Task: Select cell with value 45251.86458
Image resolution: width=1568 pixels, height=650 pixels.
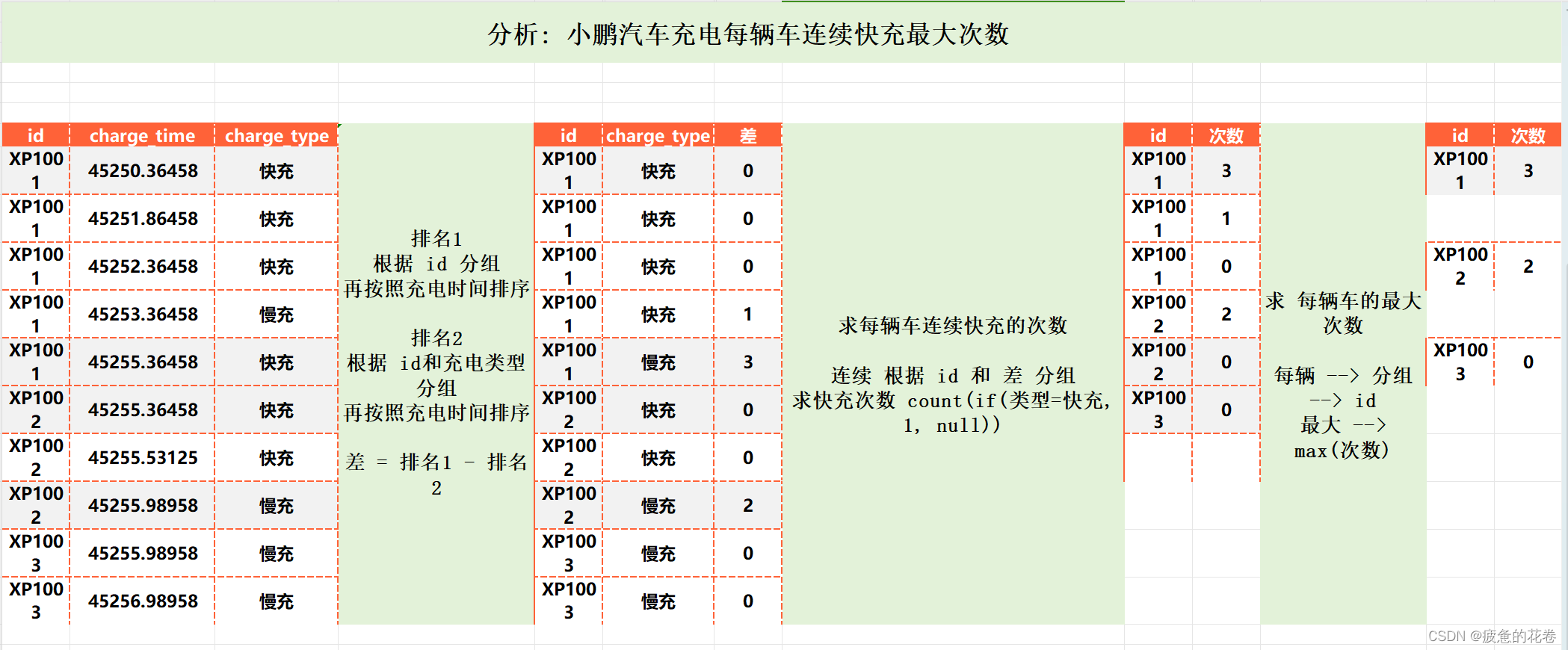Action: pos(142,219)
